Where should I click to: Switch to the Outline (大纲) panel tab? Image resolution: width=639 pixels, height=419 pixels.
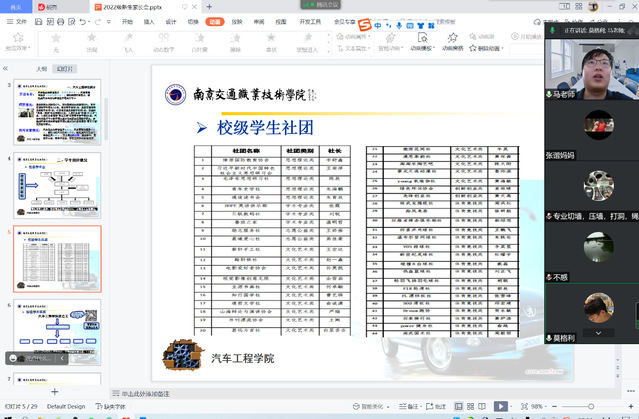click(x=41, y=69)
